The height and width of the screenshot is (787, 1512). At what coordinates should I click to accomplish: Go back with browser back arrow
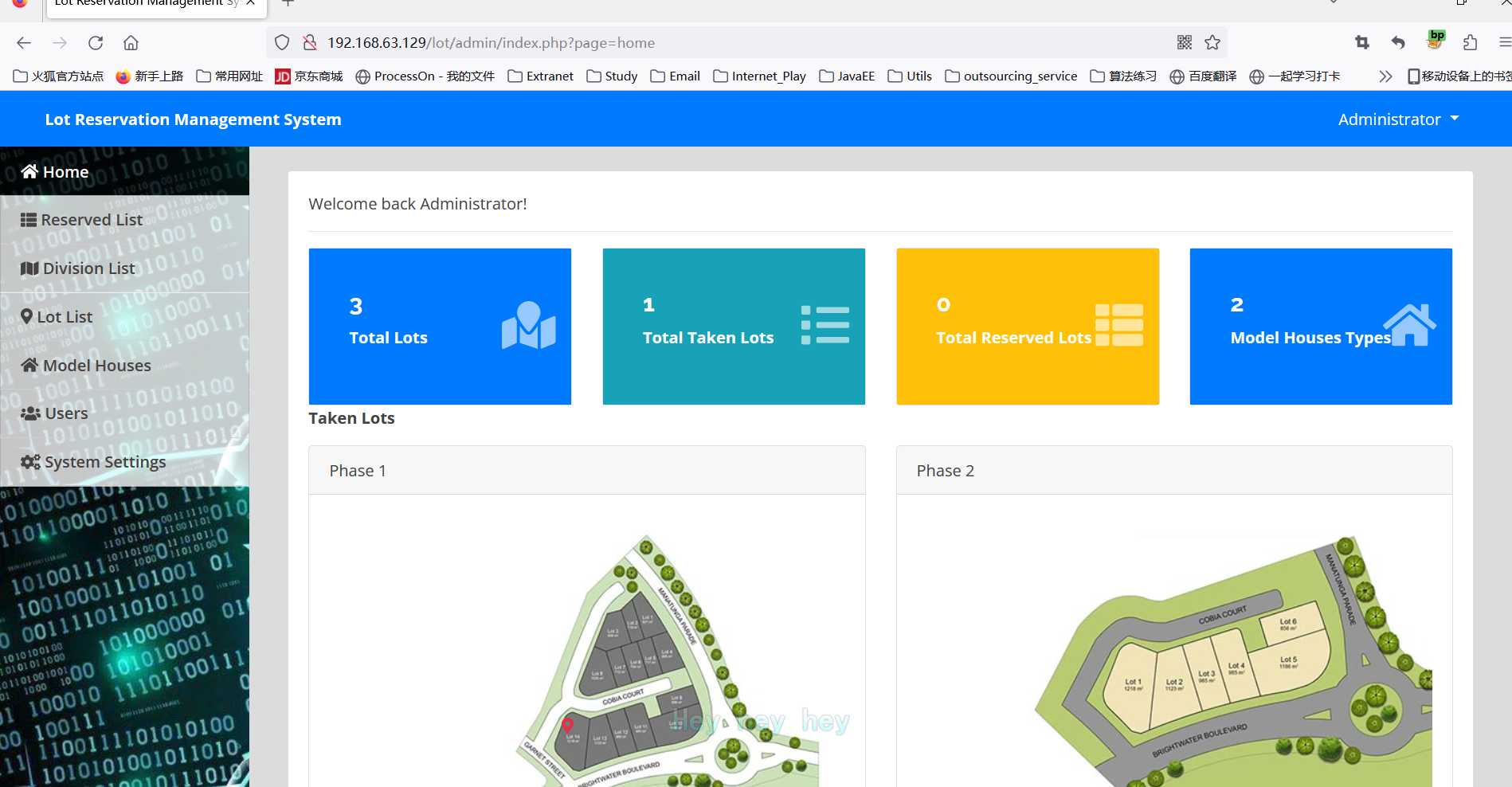click(24, 43)
